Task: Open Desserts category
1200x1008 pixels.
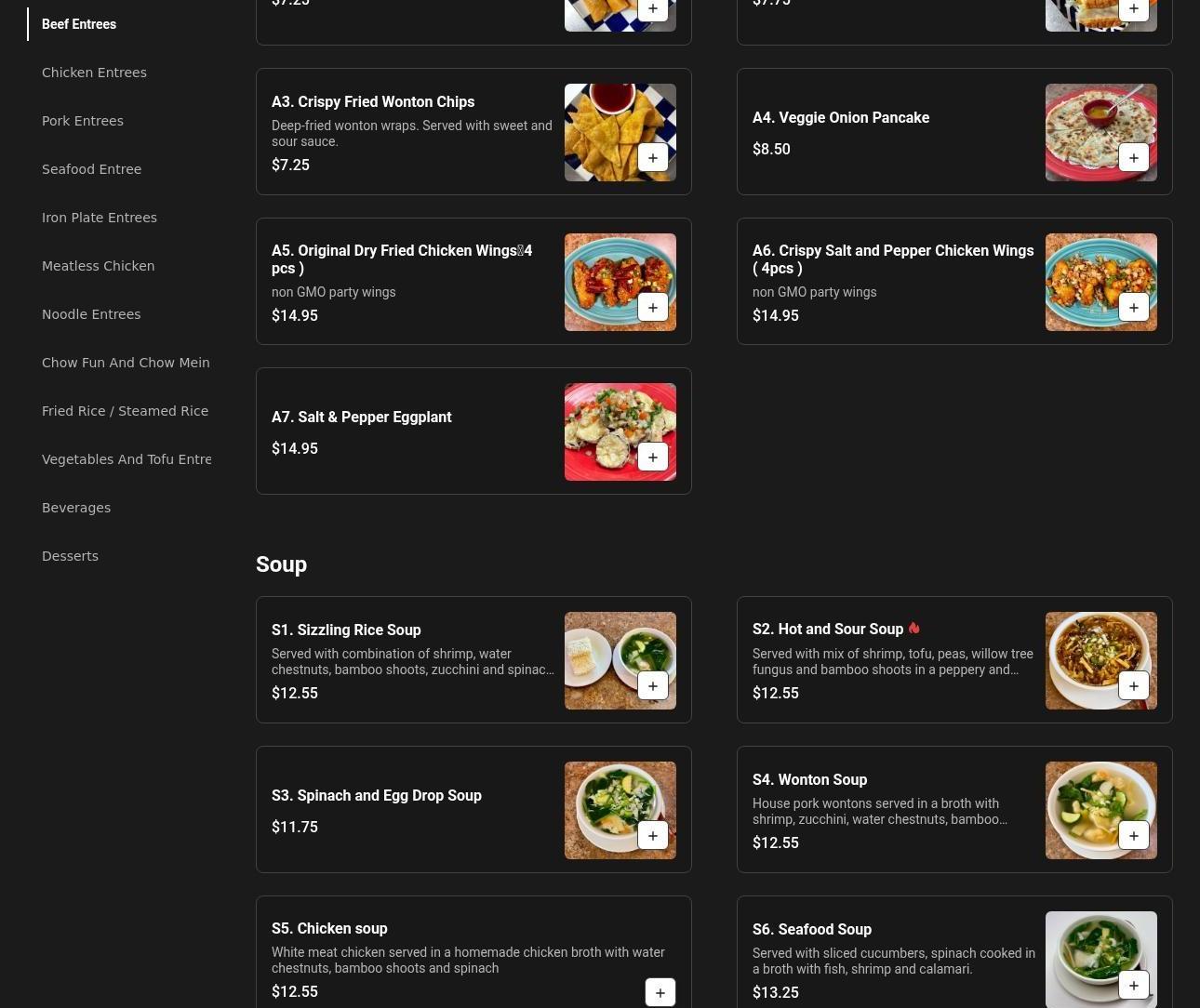Action: point(70,556)
